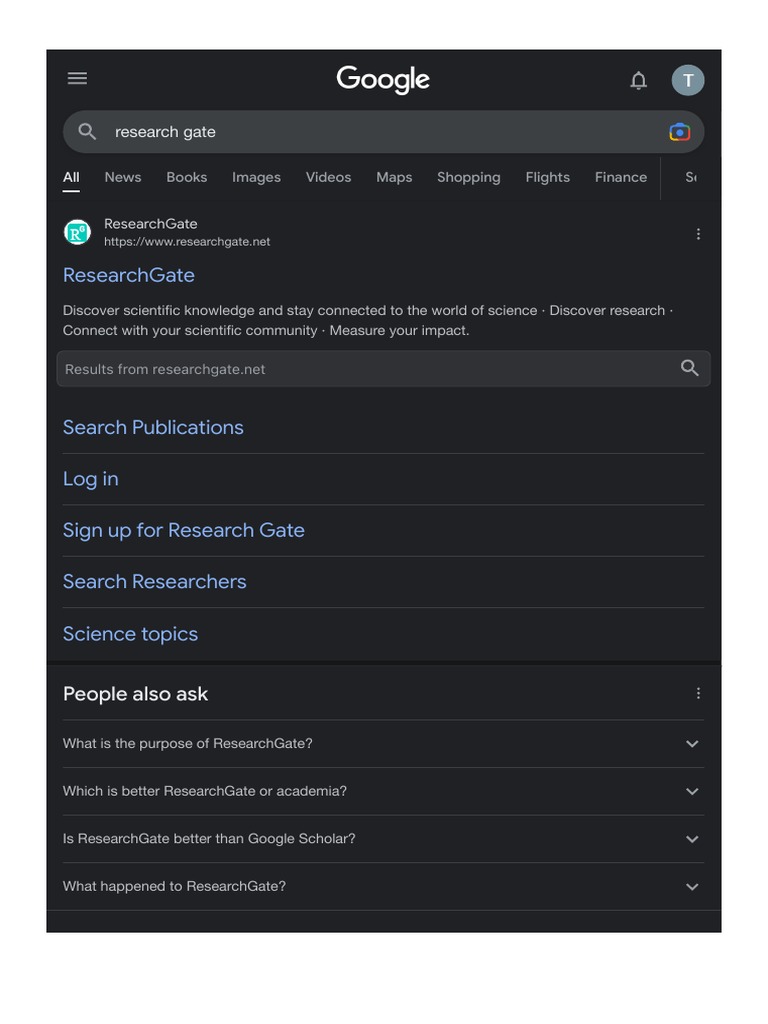The height and width of the screenshot is (1024, 768).
Task: Switch to the Books tab
Action: [x=187, y=177]
